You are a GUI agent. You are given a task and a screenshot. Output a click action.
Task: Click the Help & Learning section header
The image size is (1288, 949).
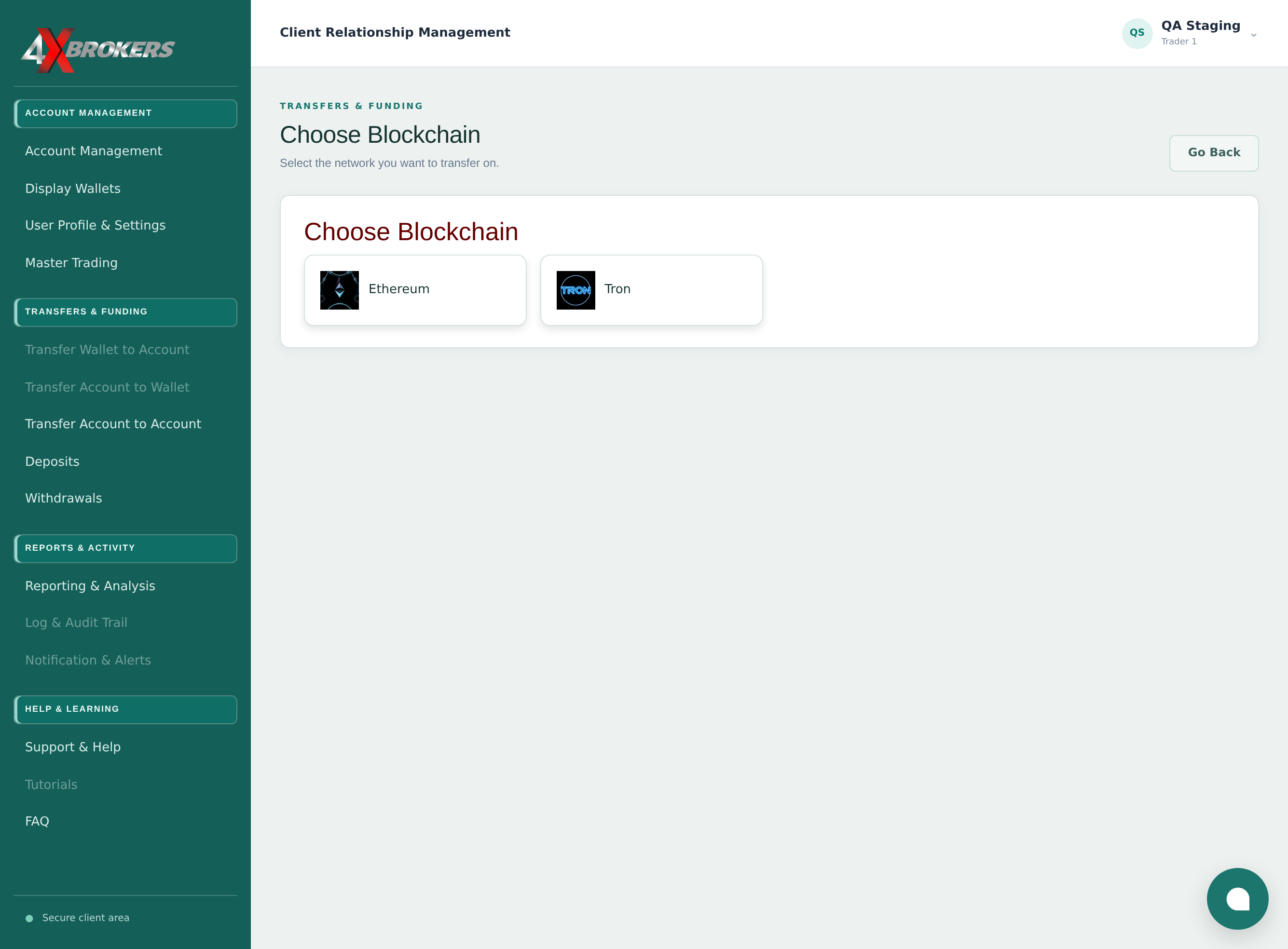(125, 709)
